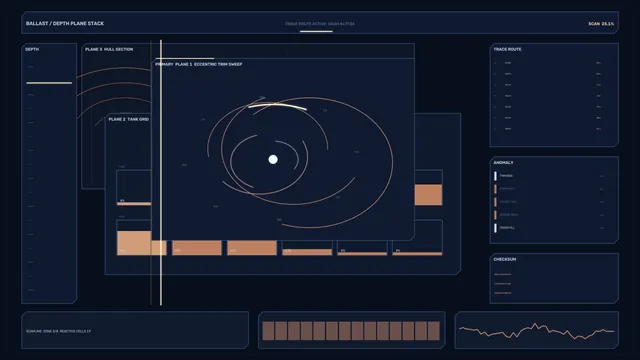Screen dimensions: 640x360
Task: Select the first cell in the reactive cell strip
Action: (268, 331)
